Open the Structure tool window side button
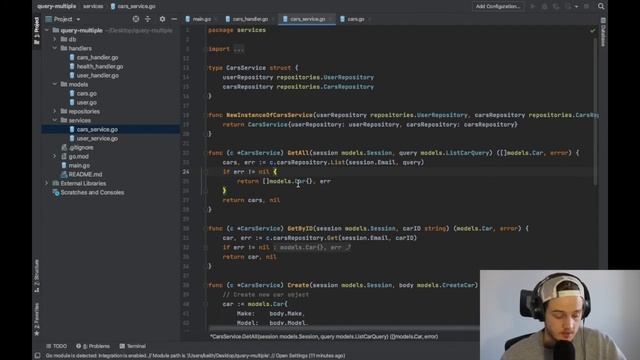Image resolution: width=640 pixels, height=360 pixels. coord(37,276)
